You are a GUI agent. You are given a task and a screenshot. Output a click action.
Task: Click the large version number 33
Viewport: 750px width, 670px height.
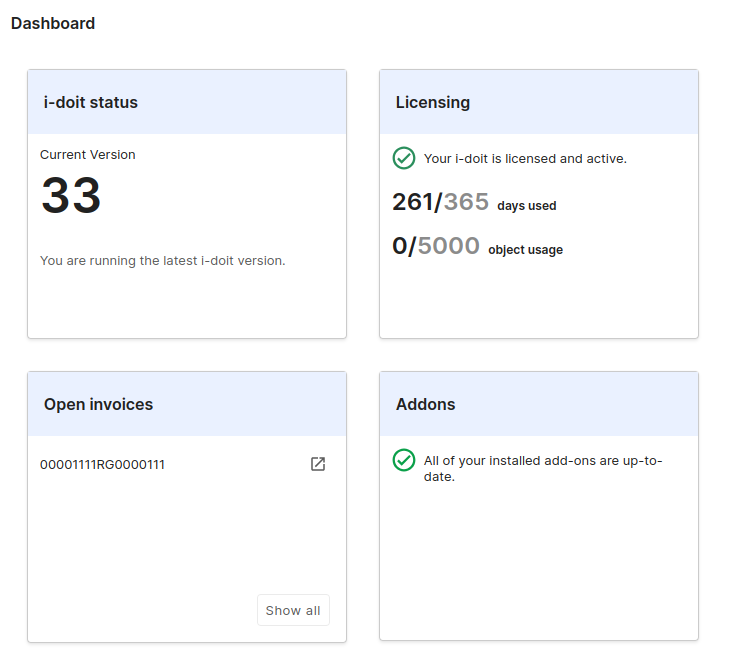71,196
